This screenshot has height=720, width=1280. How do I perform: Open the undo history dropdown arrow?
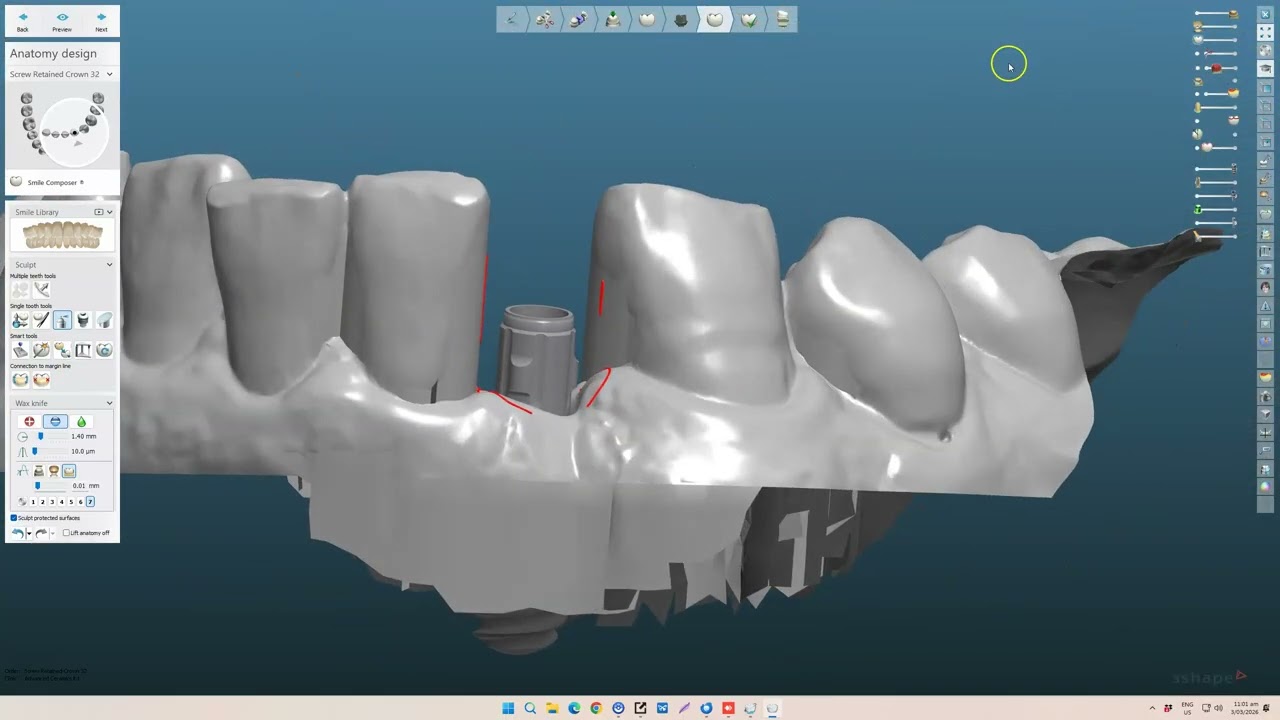(29, 534)
